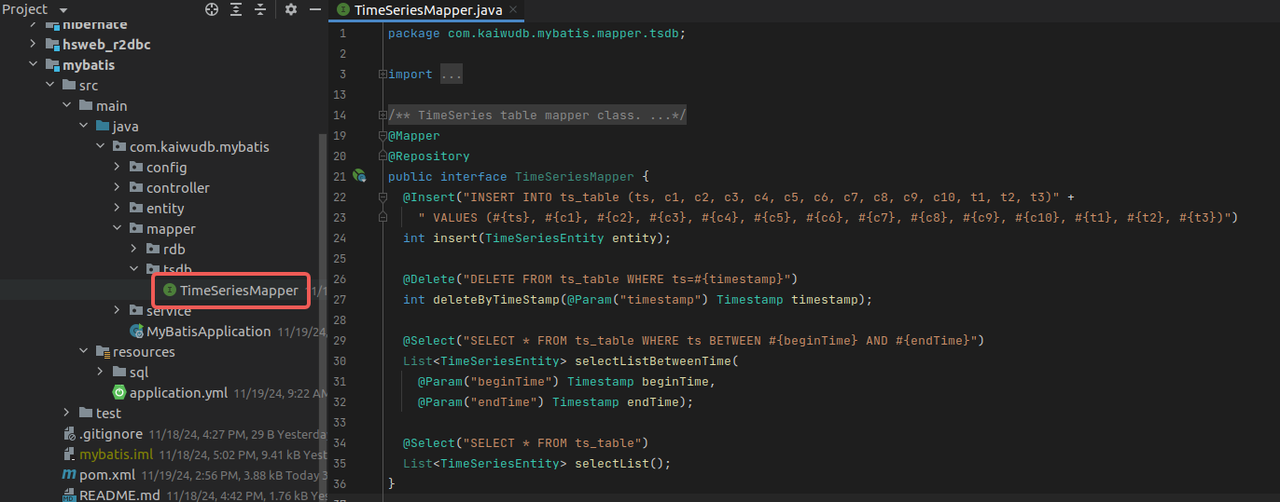Hide the Project tool window
The height and width of the screenshot is (502, 1280).
click(315, 9)
